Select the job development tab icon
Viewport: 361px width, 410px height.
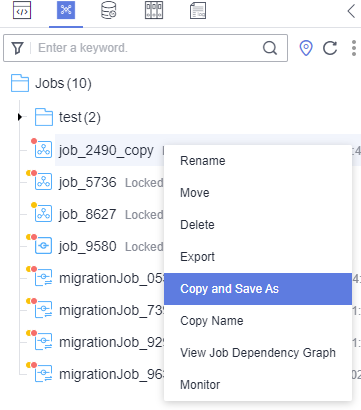coord(66,10)
